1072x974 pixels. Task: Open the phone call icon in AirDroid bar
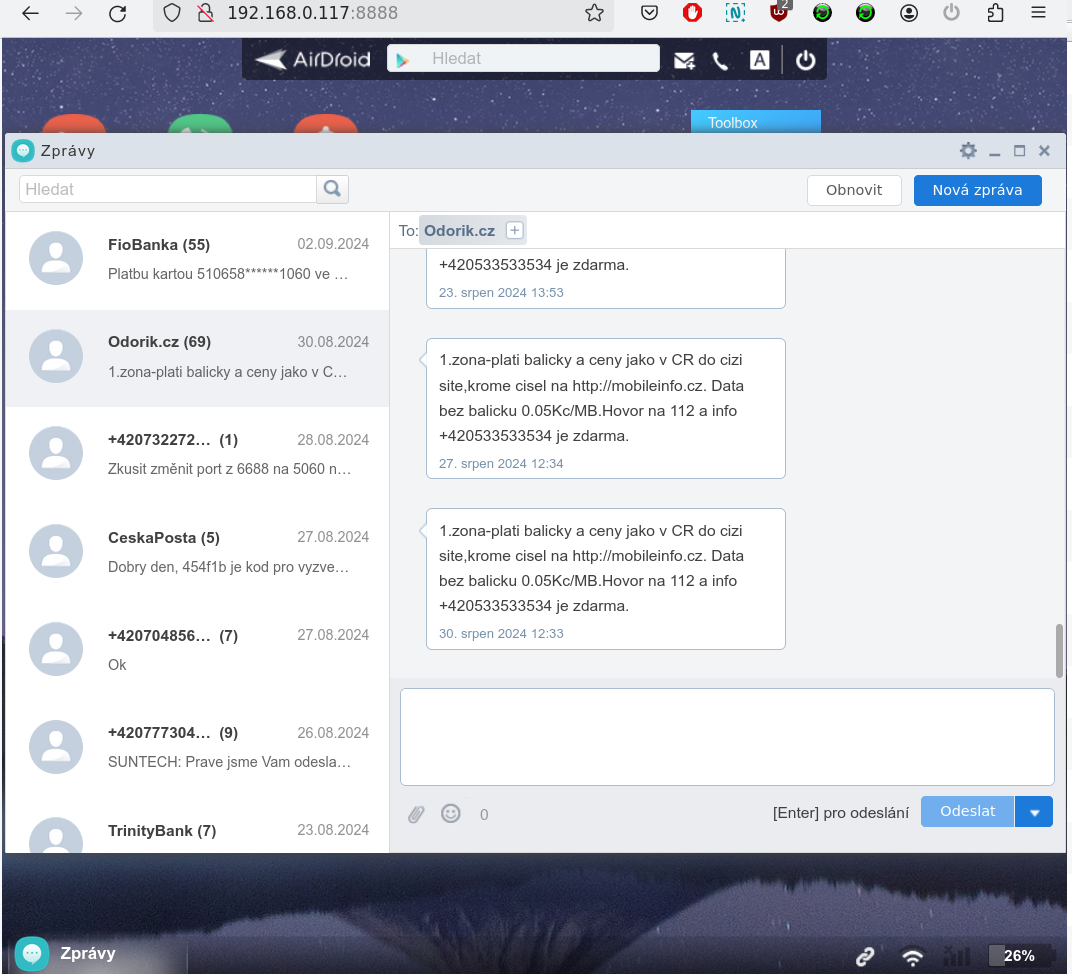[x=720, y=60]
